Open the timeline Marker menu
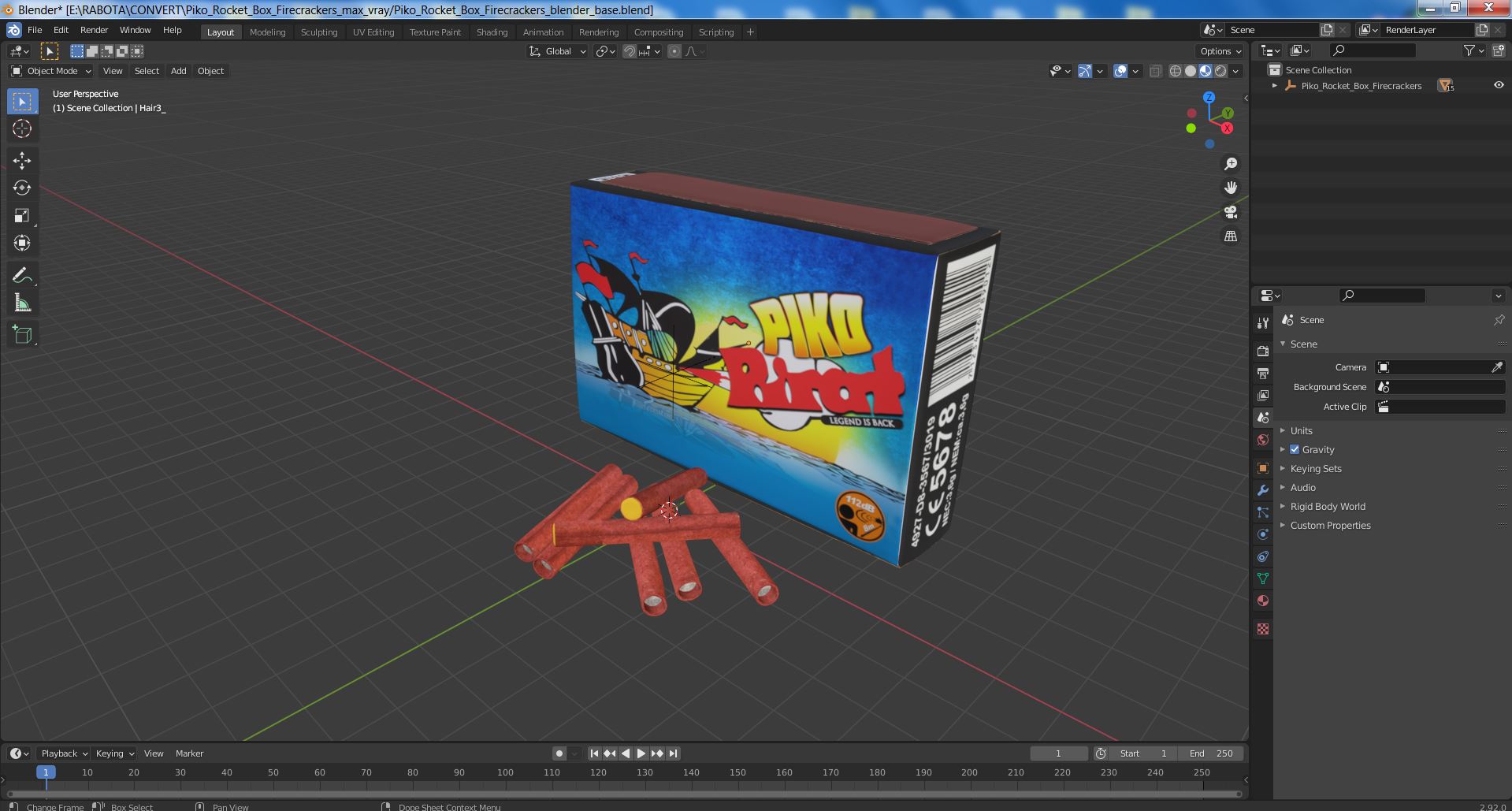Image resolution: width=1512 pixels, height=811 pixels. tap(189, 753)
